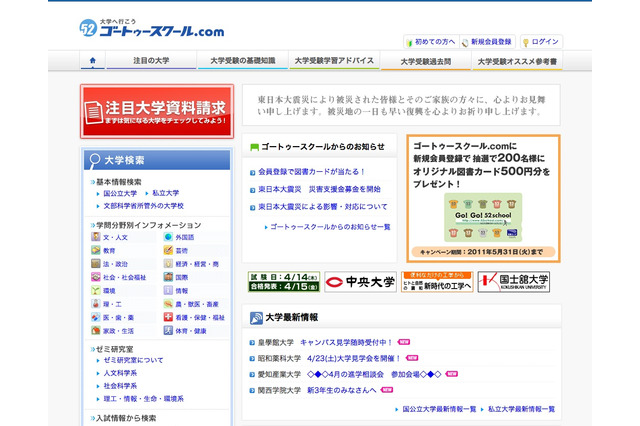Click the 文・人文 category icon
This screenshot has height=426, width=640.
pos(96,237)
